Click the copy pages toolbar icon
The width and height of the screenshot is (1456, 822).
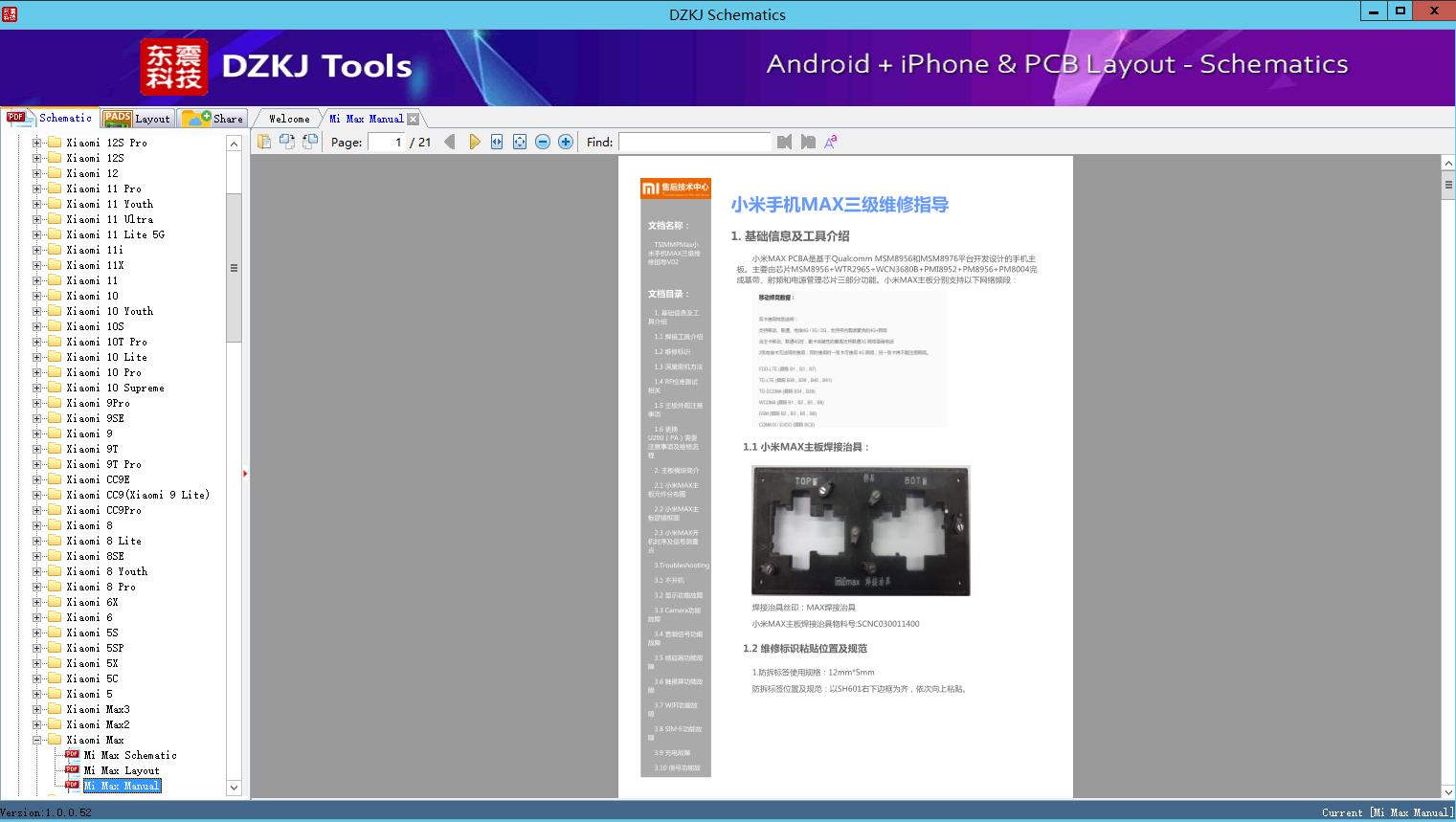pos(264,142)
